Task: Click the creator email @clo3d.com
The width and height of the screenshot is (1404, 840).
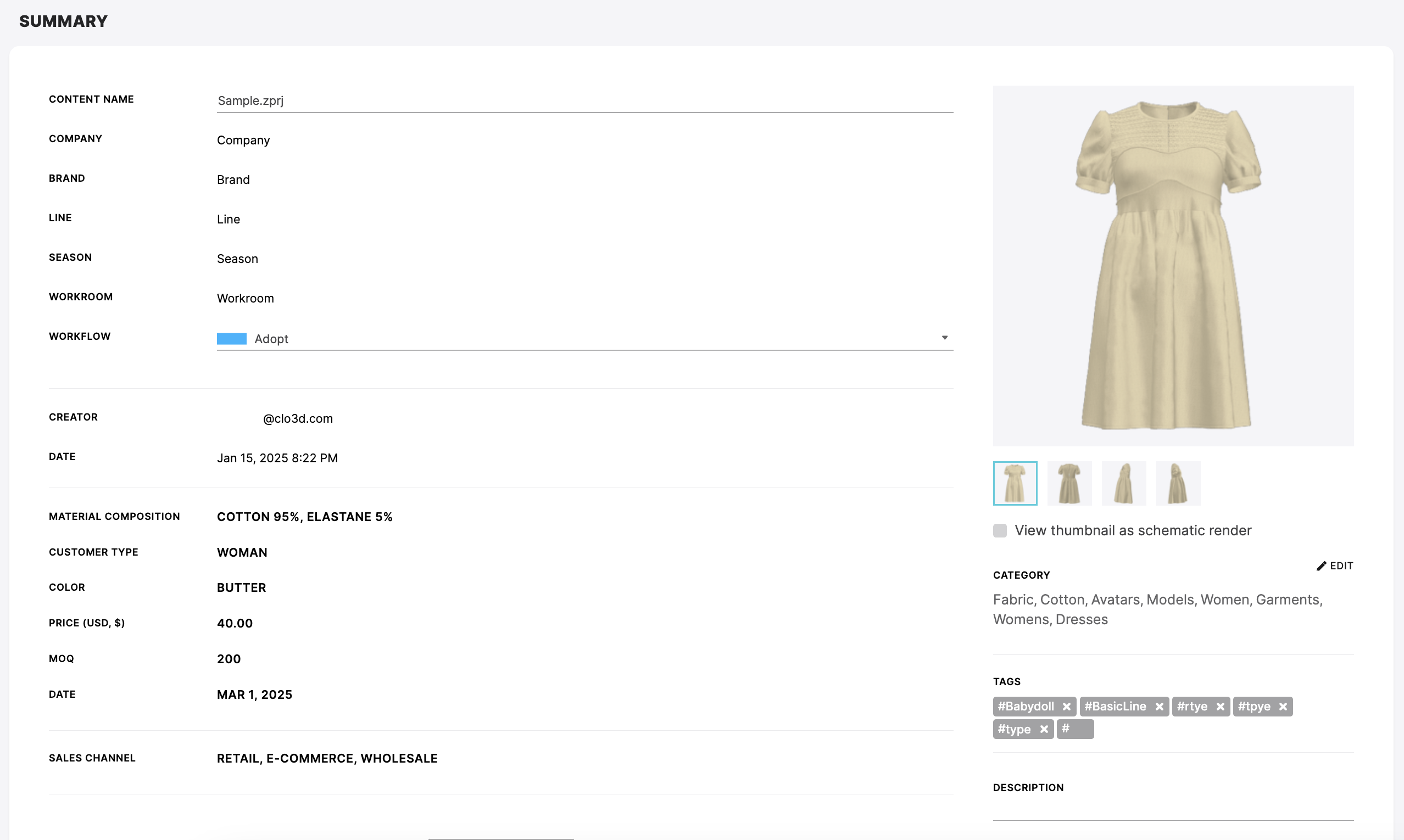Action: tap(297, 419)
